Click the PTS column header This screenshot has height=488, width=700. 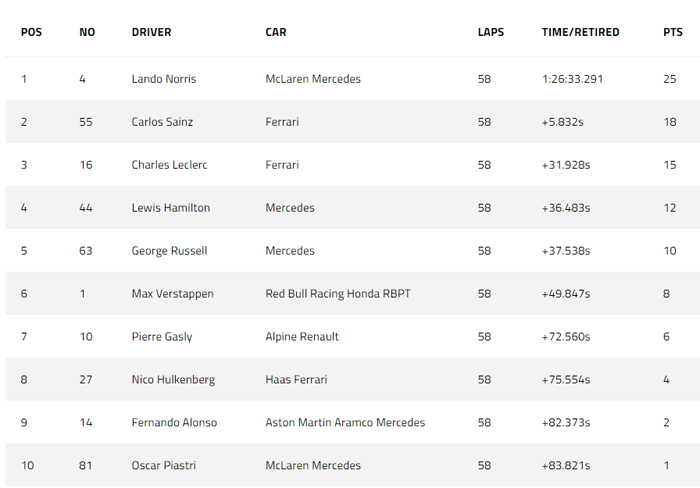point(673,32)
